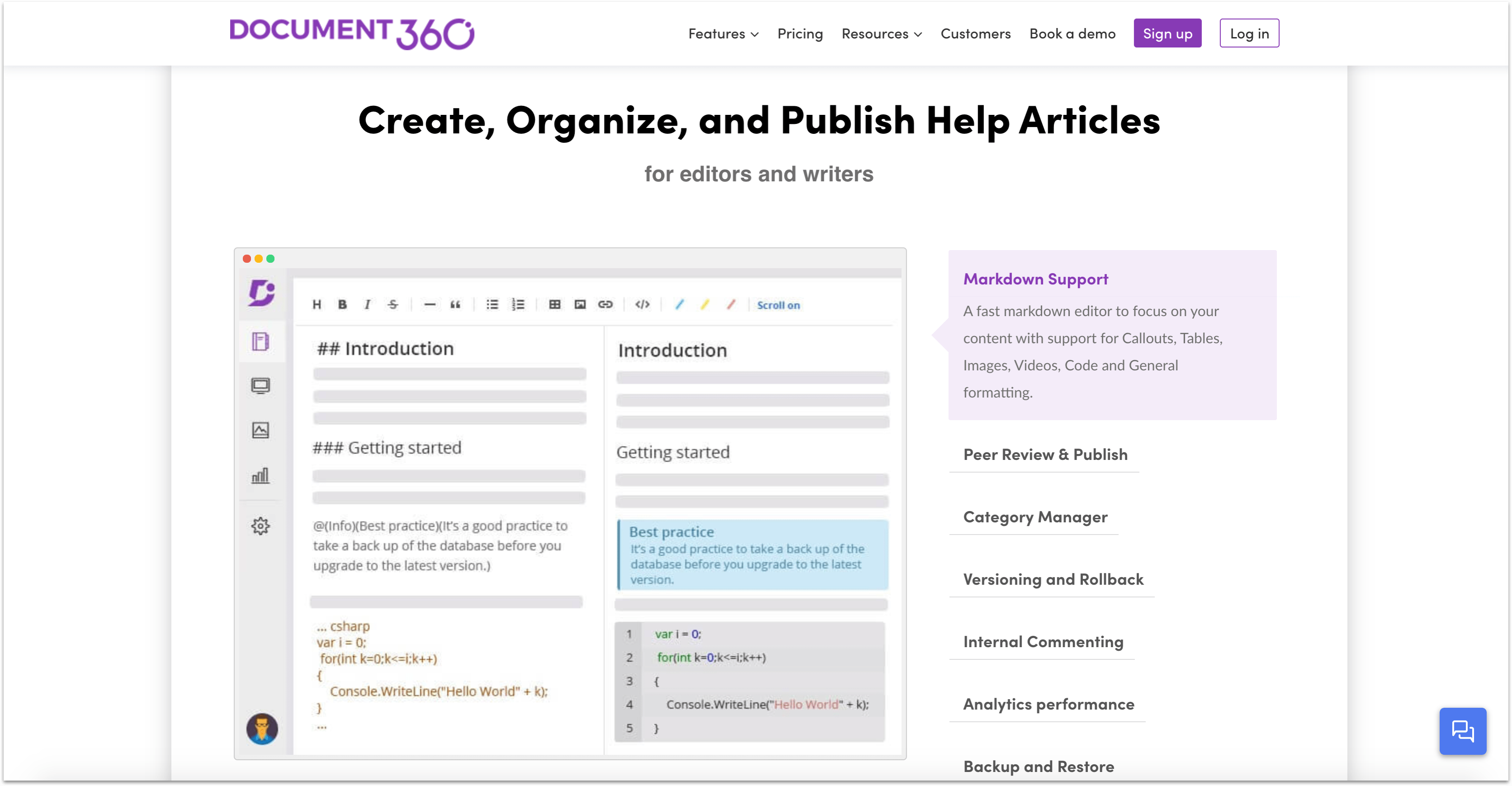Screen dimensions: 1512x786
Task: Open Documentation icon in editor sidebar
Action: pos(260,341)
